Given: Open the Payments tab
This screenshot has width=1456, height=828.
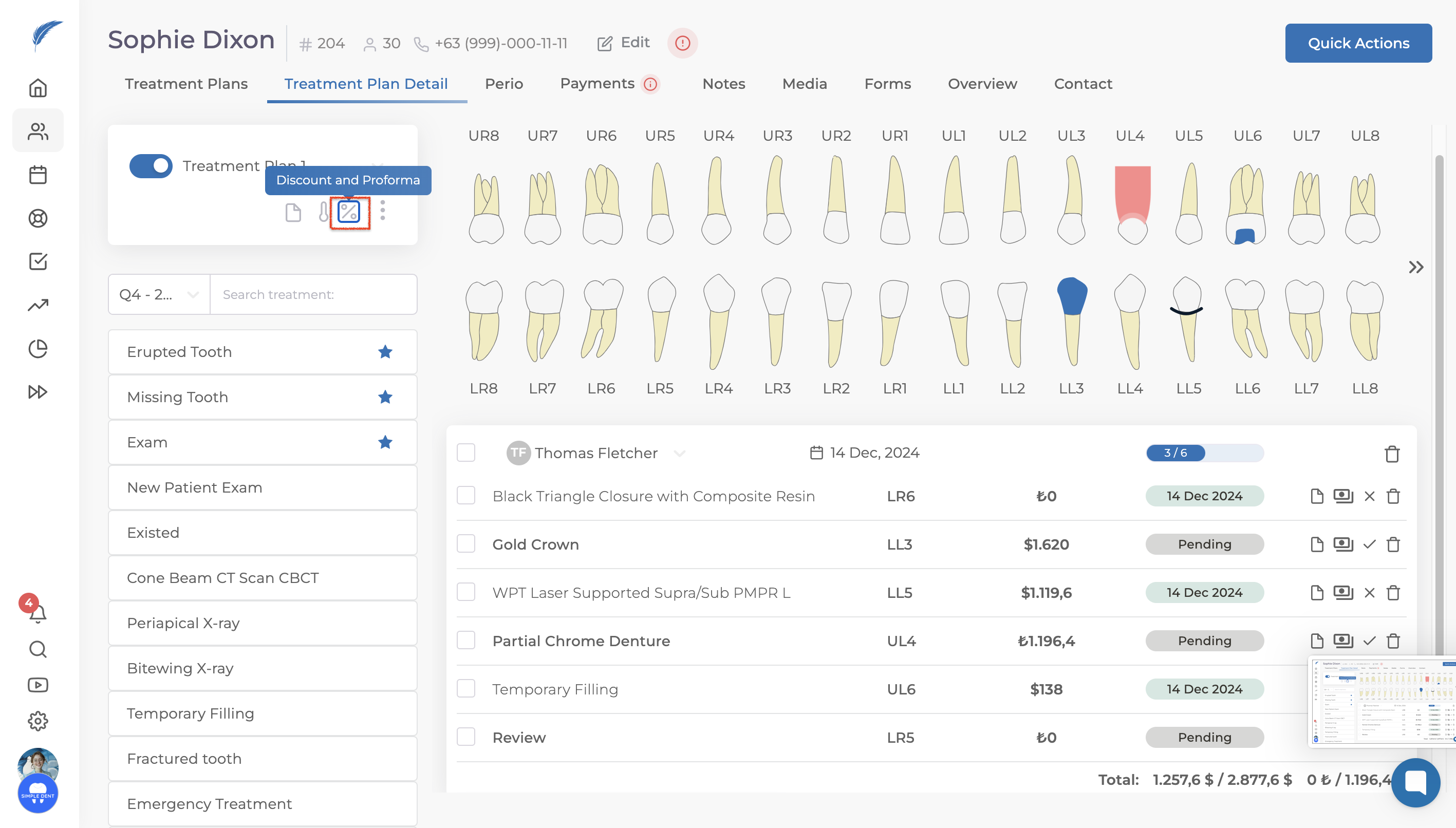Looking at the screenshot, I should click(x=597, y=84).
